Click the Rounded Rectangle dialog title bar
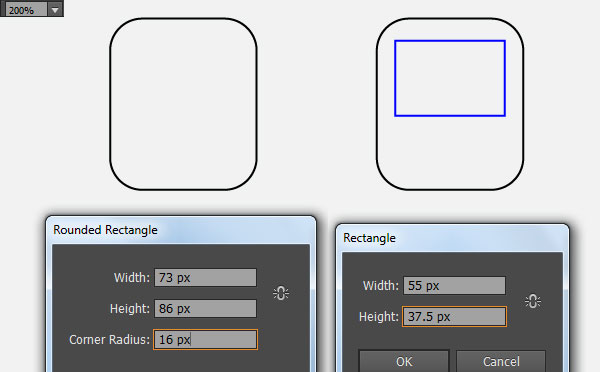This screenshot has width=600, height=372. pyautogui.click(x=181, y=230)
